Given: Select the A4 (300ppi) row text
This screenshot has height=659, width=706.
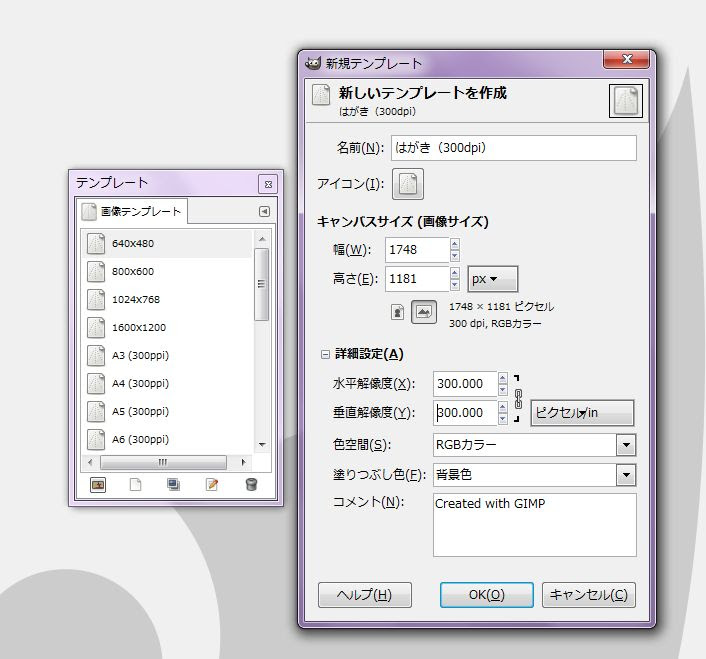Looking at the screenshot, I should tap(140, 384).
